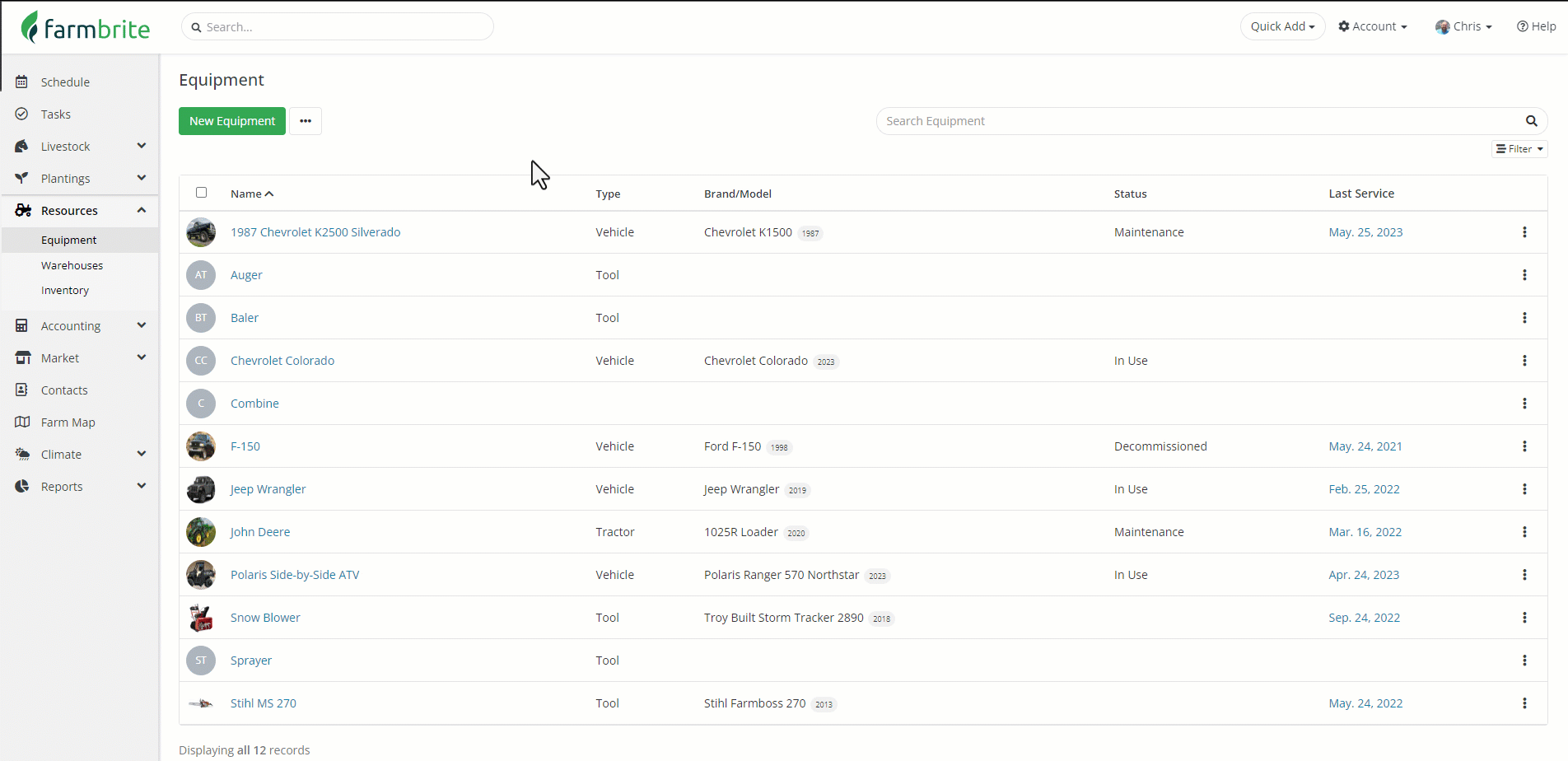Go to Tasks in the sidebar
1568x761 pixels.
coord(56,114)
